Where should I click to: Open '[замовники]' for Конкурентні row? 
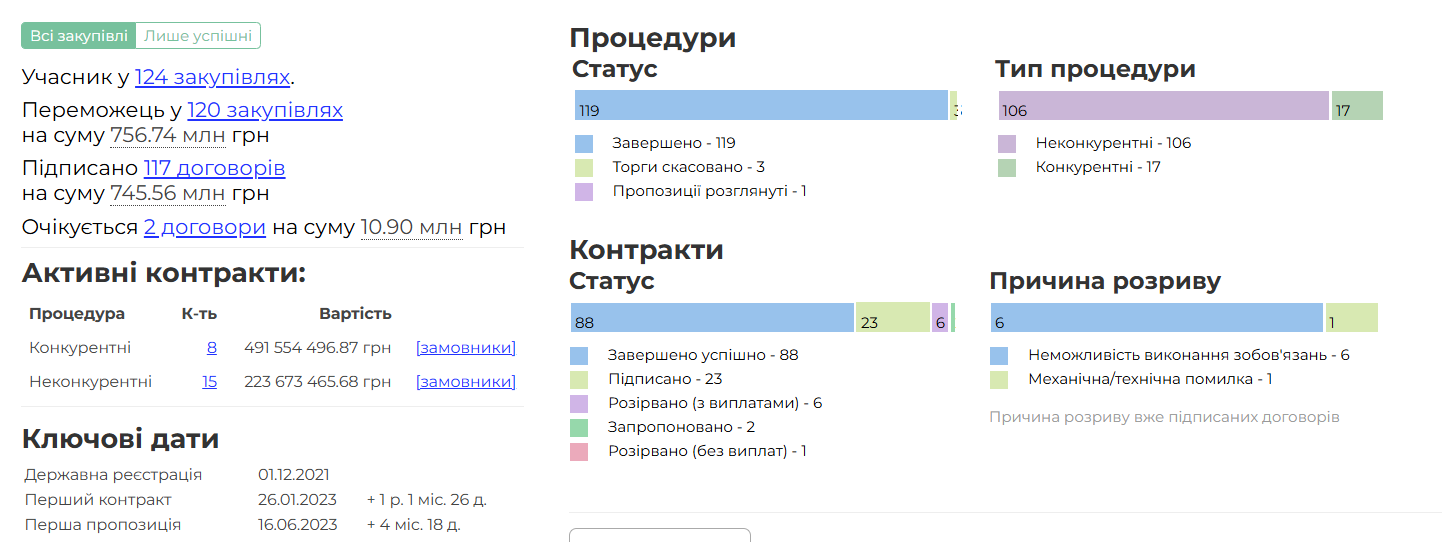tap(466, 348)
